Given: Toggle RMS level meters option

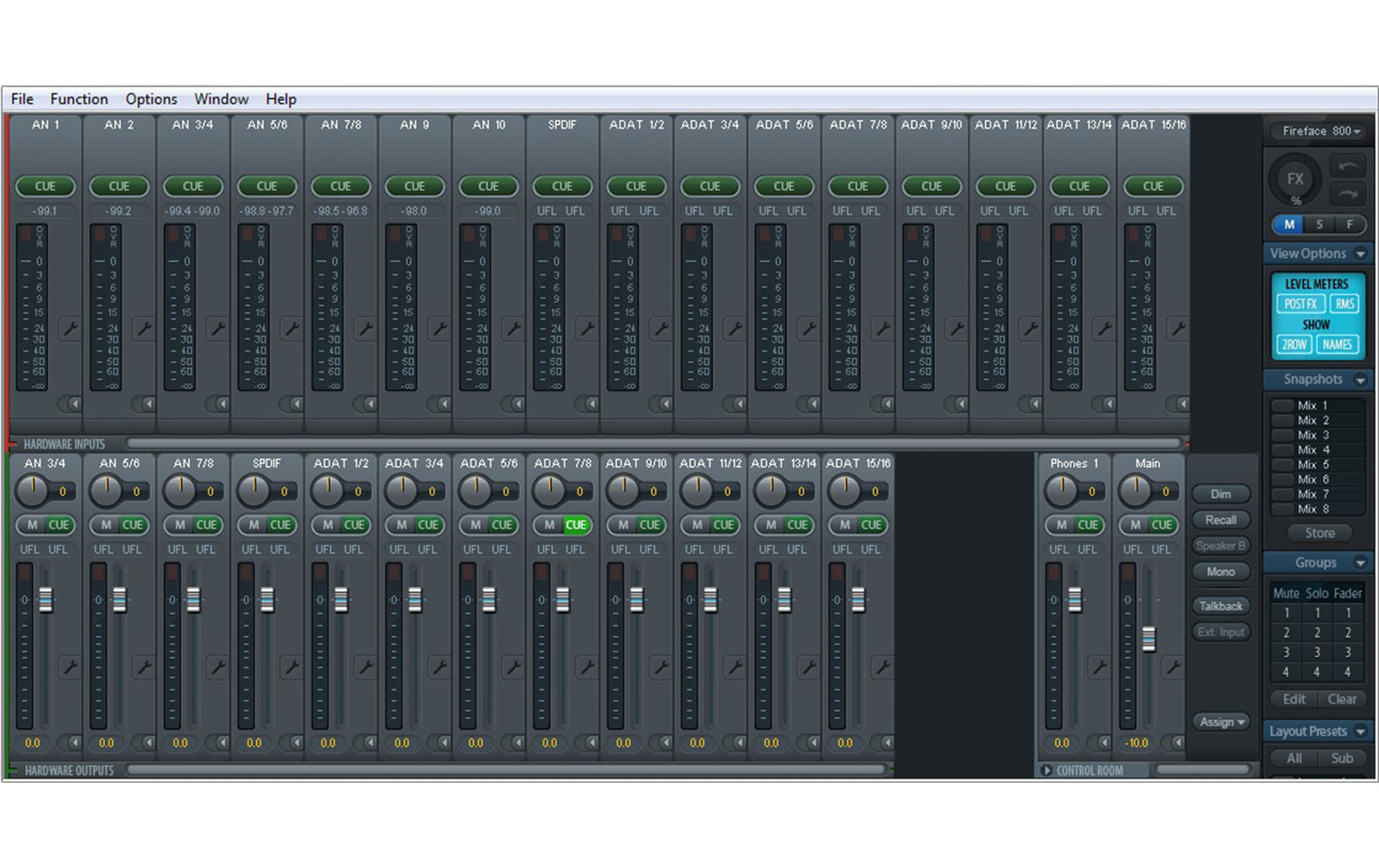Looking at the screenshot, I should 1345,303.
